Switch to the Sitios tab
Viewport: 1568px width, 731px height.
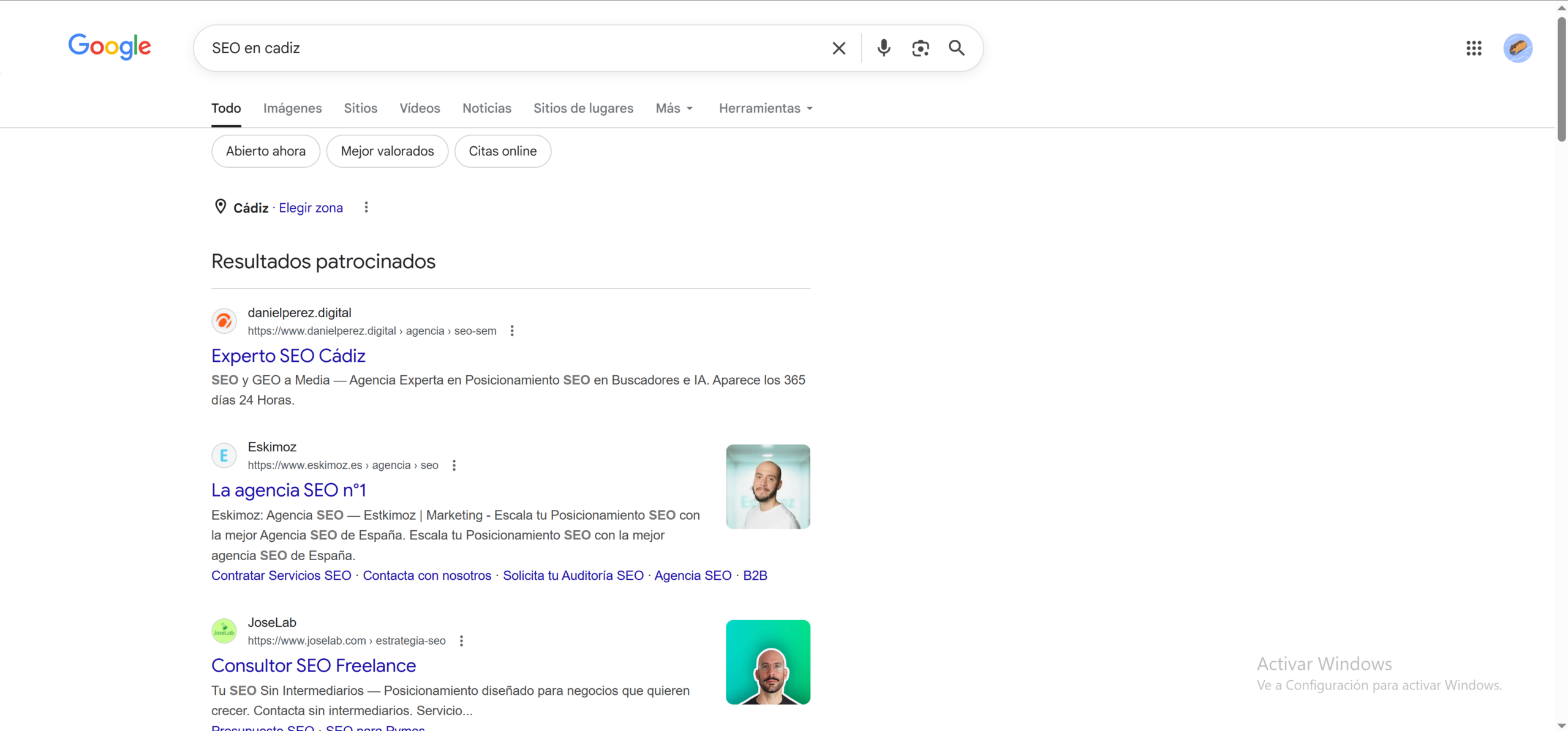360,108
